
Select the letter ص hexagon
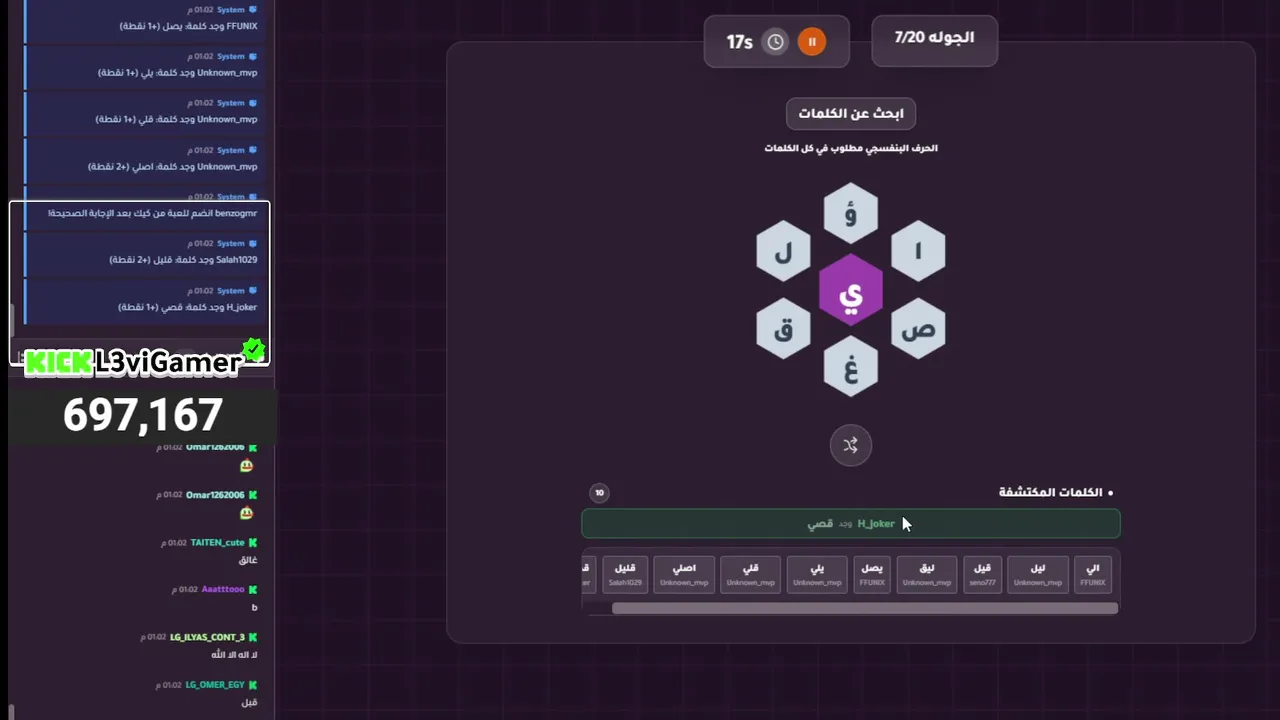click(x=918, y=328)
